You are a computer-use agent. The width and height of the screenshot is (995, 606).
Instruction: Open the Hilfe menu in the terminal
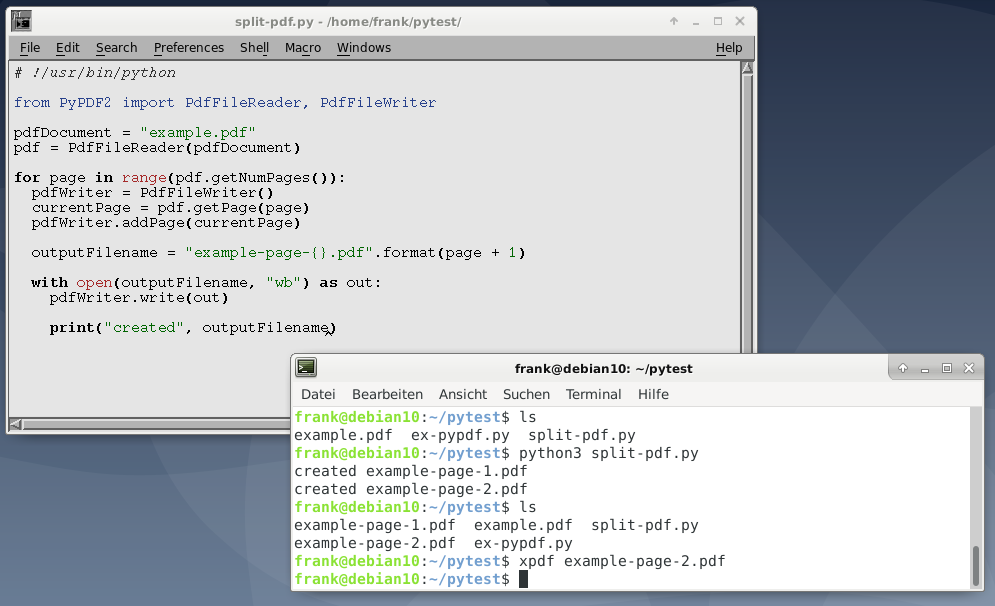pyautogui.click(x=653, y=394)
